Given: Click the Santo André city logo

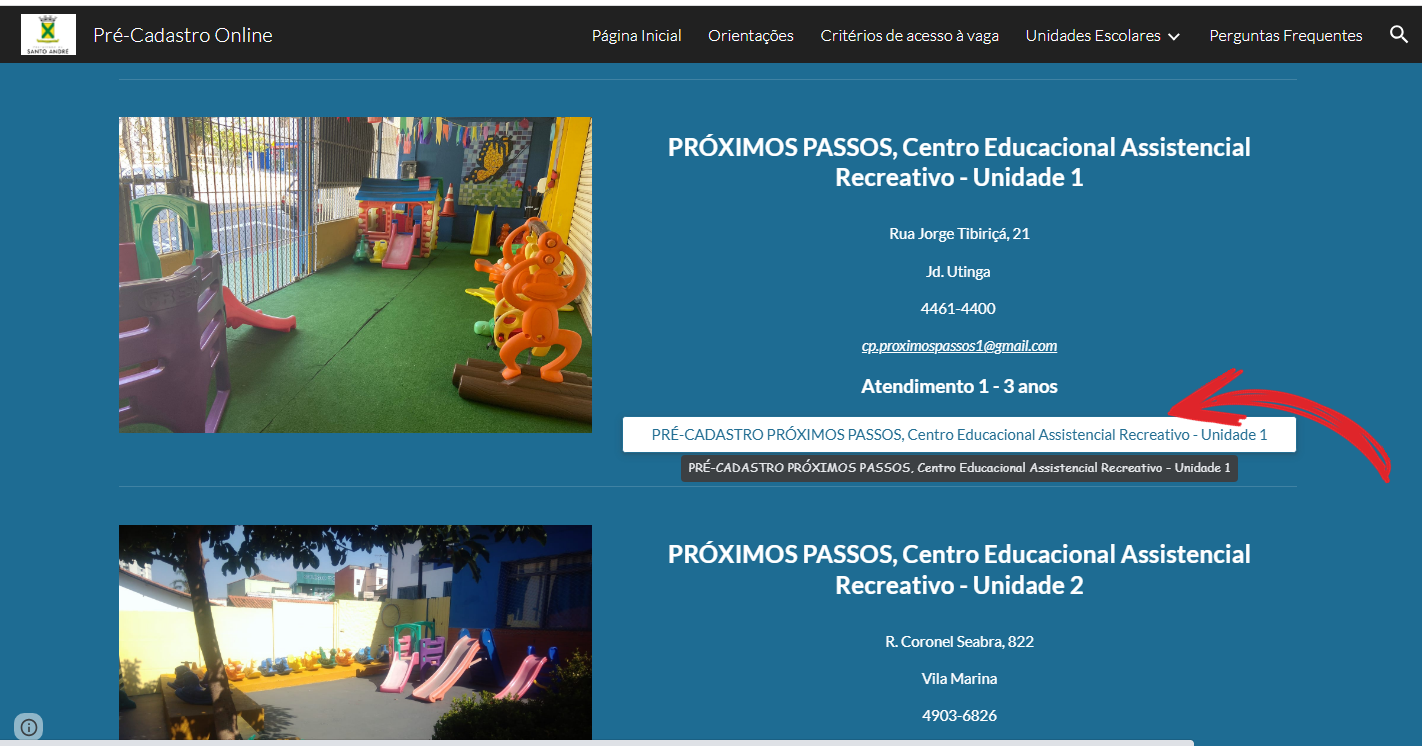Looking at the screenshot, I should tap(48, 35).
